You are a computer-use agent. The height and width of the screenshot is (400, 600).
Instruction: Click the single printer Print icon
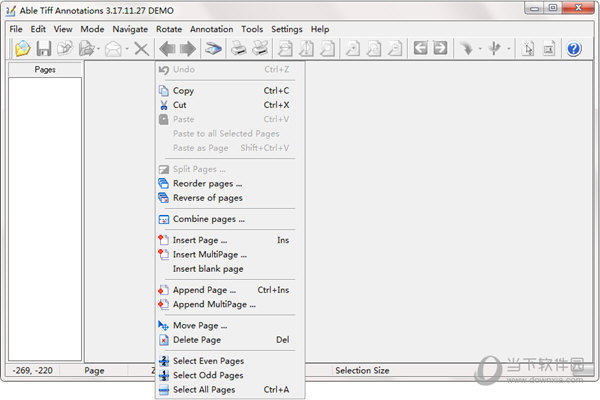point(238,49)
